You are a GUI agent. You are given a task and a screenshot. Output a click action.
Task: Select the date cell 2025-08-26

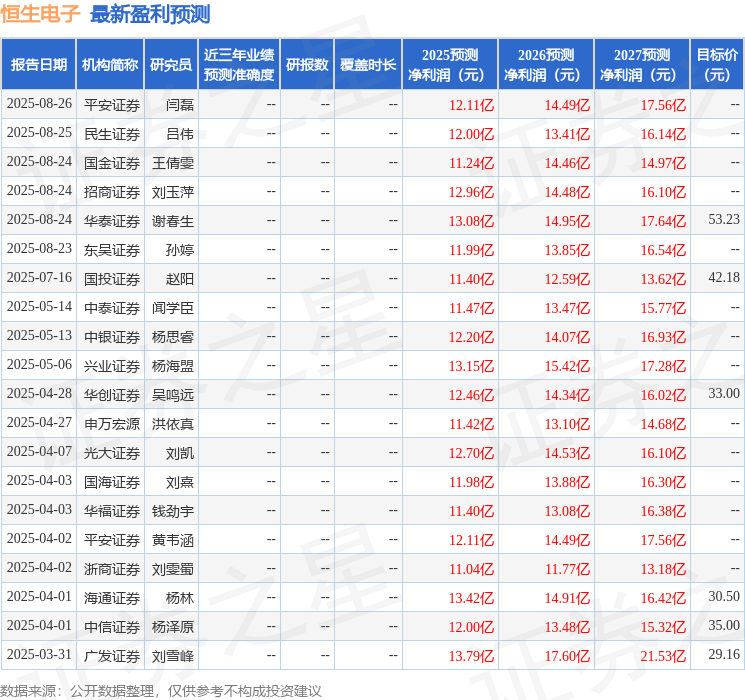click(39, 104)
